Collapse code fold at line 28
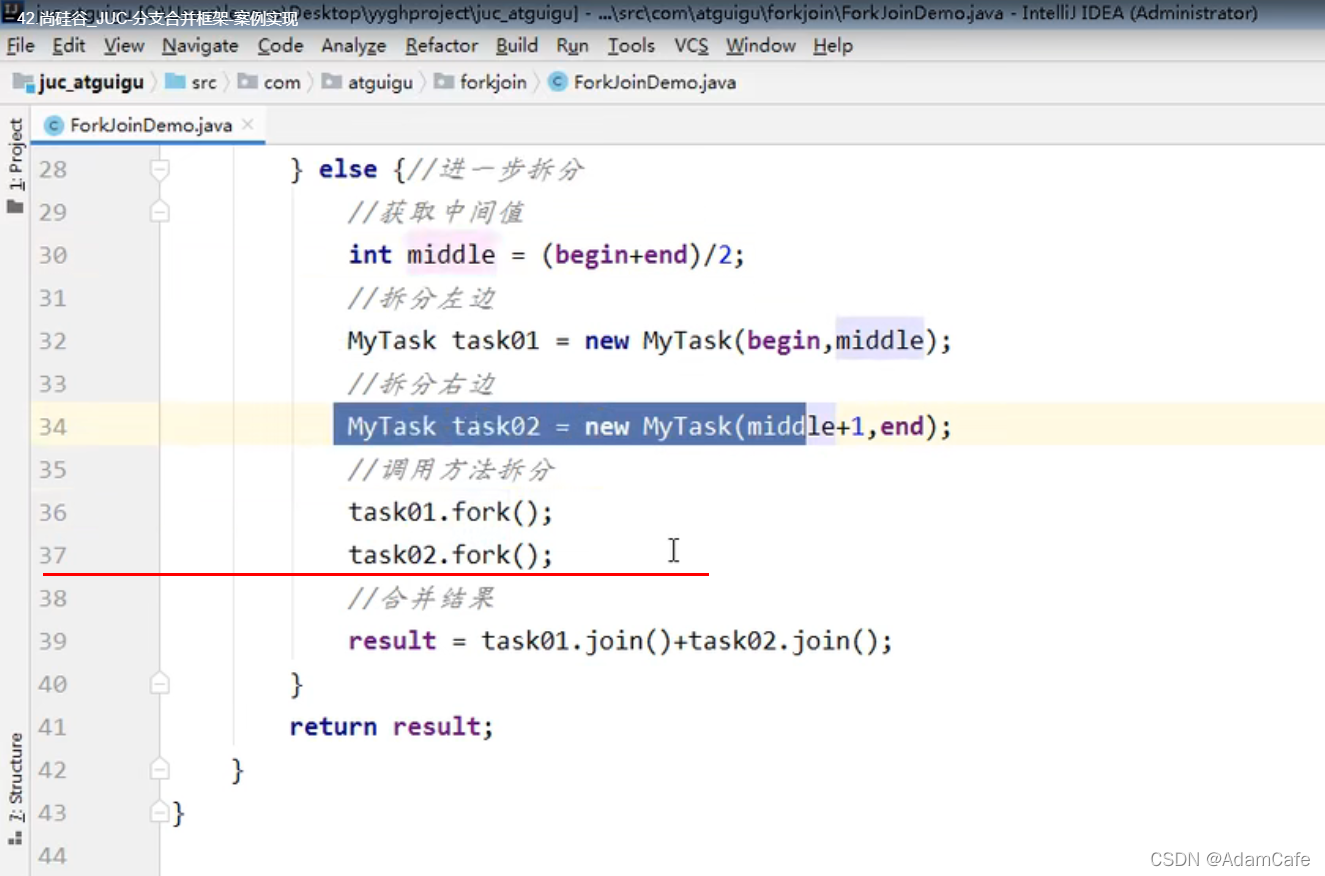Viewport: 1325px width, 876px height. click(159, 169)
